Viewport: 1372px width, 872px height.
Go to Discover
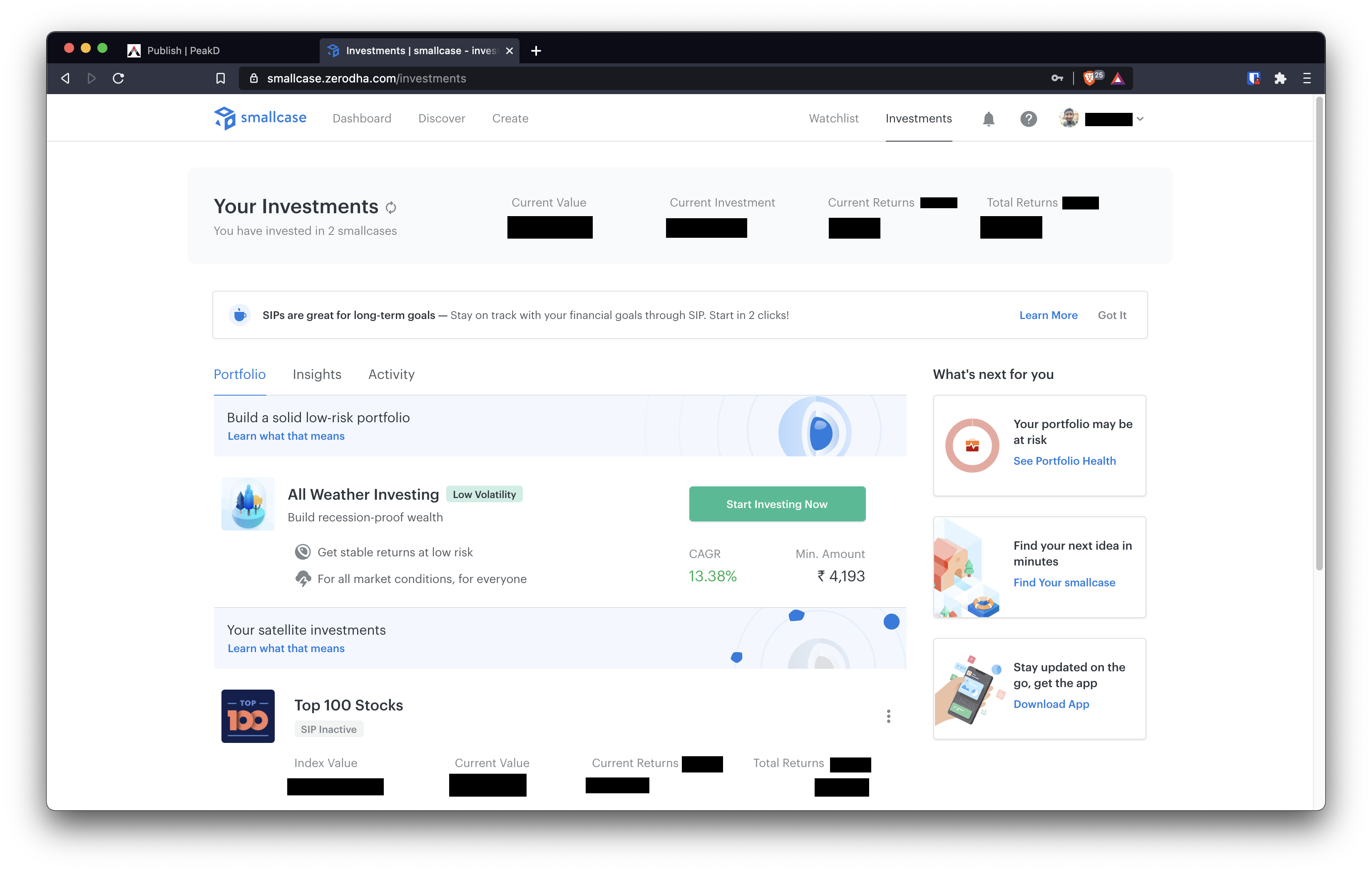point(442,118)
